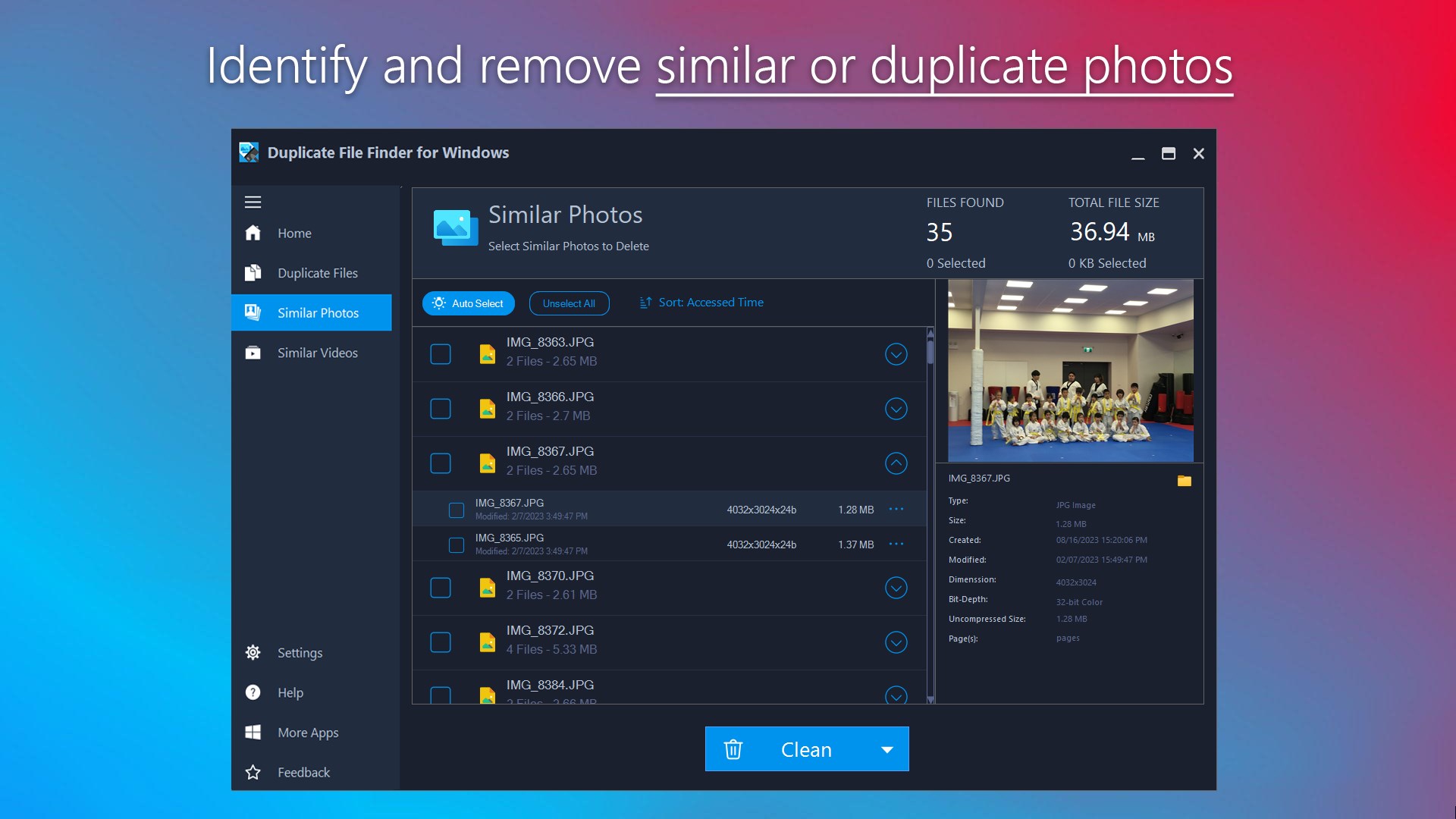Open more options dots for IMG_8365.JPG row
Screen dimensions: 1456x819
coord(896,544)
